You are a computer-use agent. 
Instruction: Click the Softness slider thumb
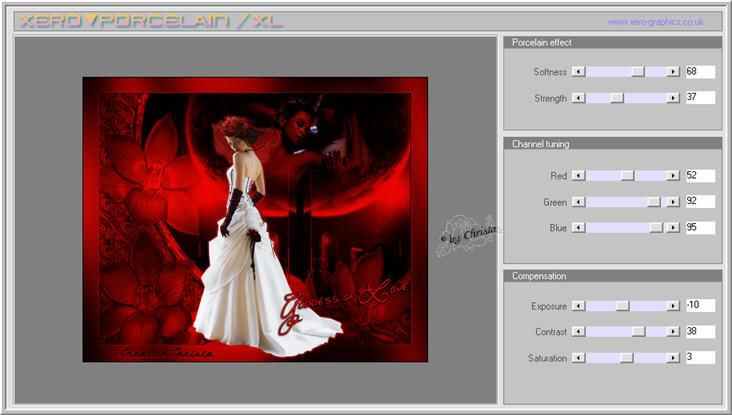pos(638,71)
